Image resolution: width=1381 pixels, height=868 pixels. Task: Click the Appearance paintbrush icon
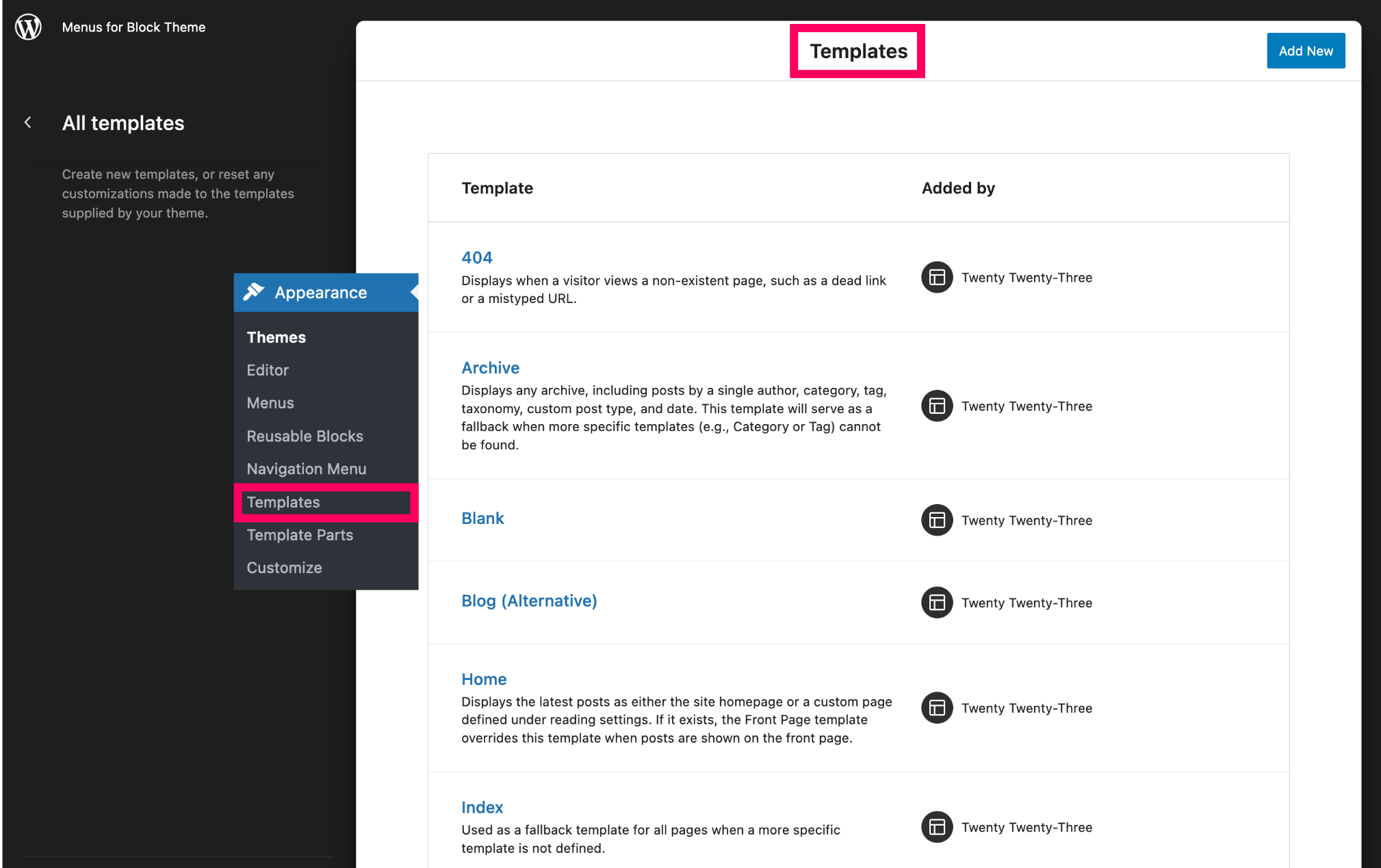254,292
